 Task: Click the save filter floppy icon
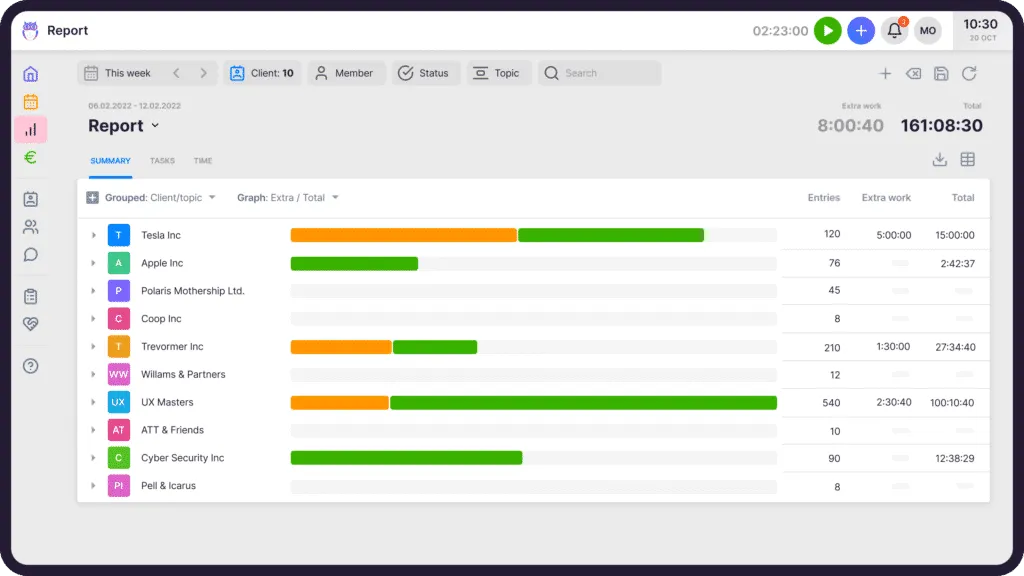point(941,73)
